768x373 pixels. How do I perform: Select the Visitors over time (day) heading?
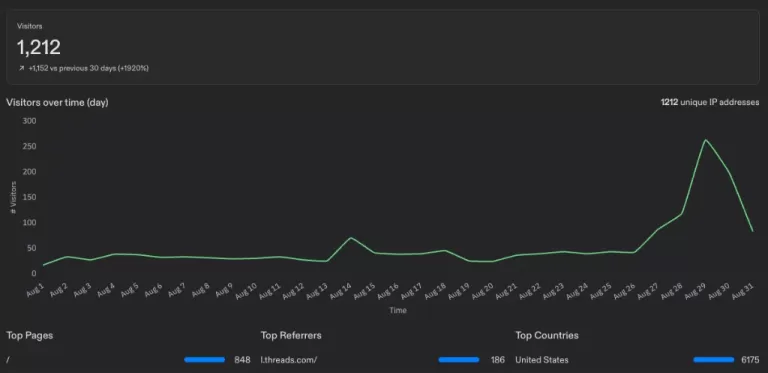tap(57, 103)
